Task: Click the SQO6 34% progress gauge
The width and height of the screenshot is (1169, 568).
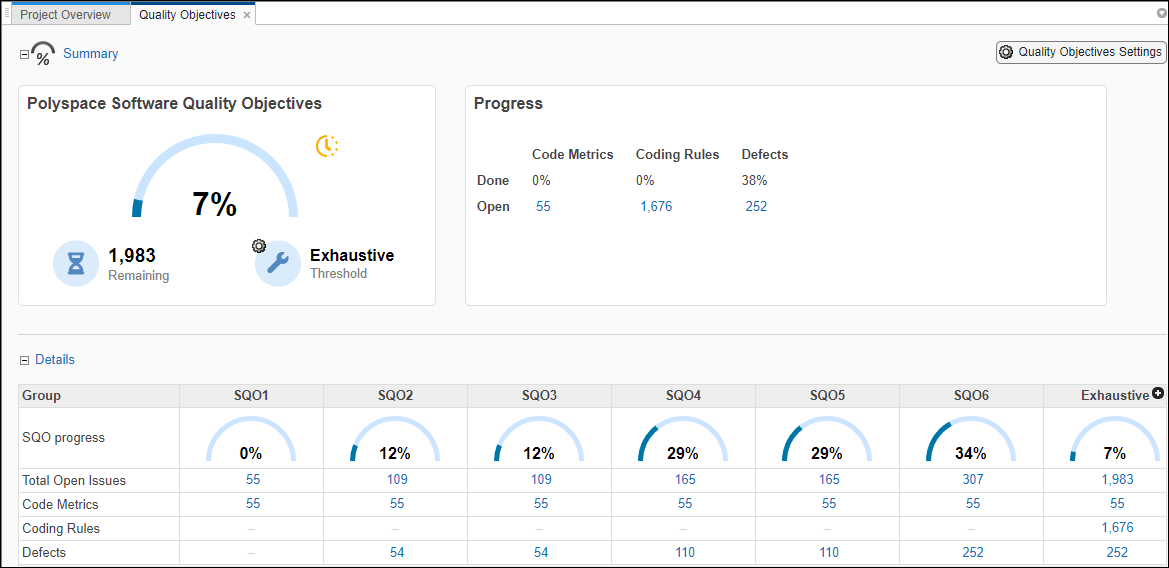Action: point(971,441)
